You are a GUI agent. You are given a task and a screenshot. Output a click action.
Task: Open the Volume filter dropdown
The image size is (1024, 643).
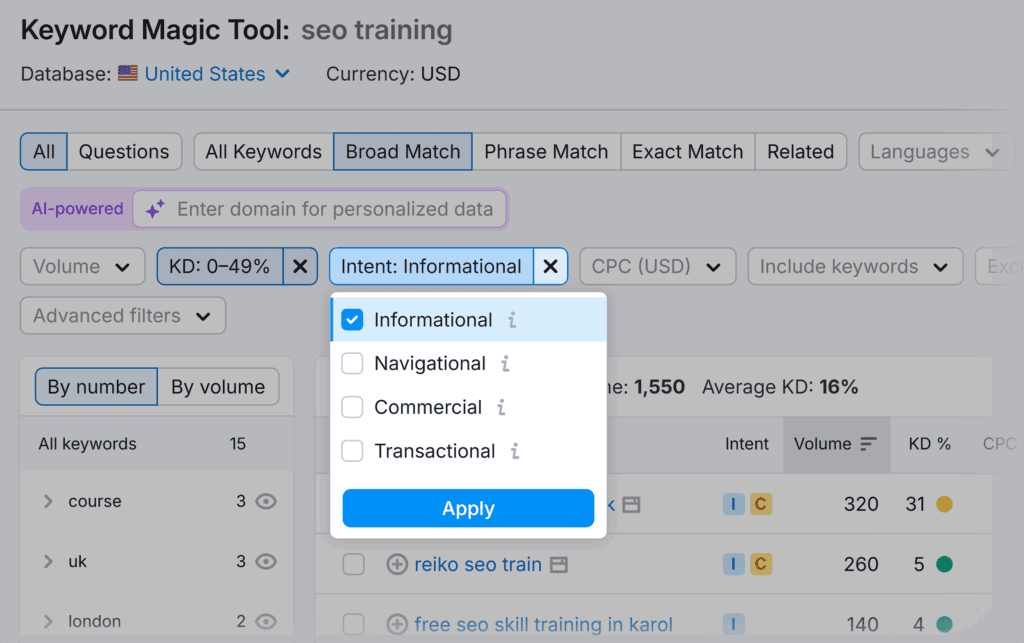(82, 266)
